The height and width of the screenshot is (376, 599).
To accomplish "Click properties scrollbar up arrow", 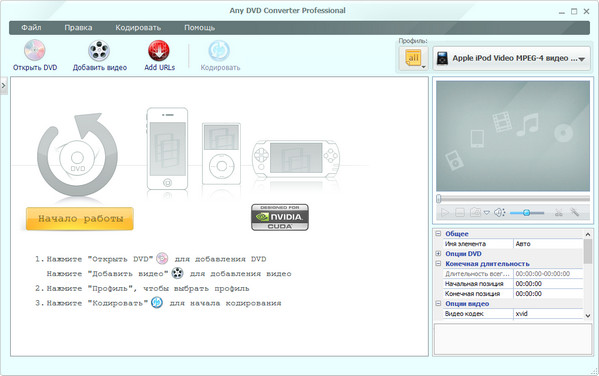I will pos(588,234).
